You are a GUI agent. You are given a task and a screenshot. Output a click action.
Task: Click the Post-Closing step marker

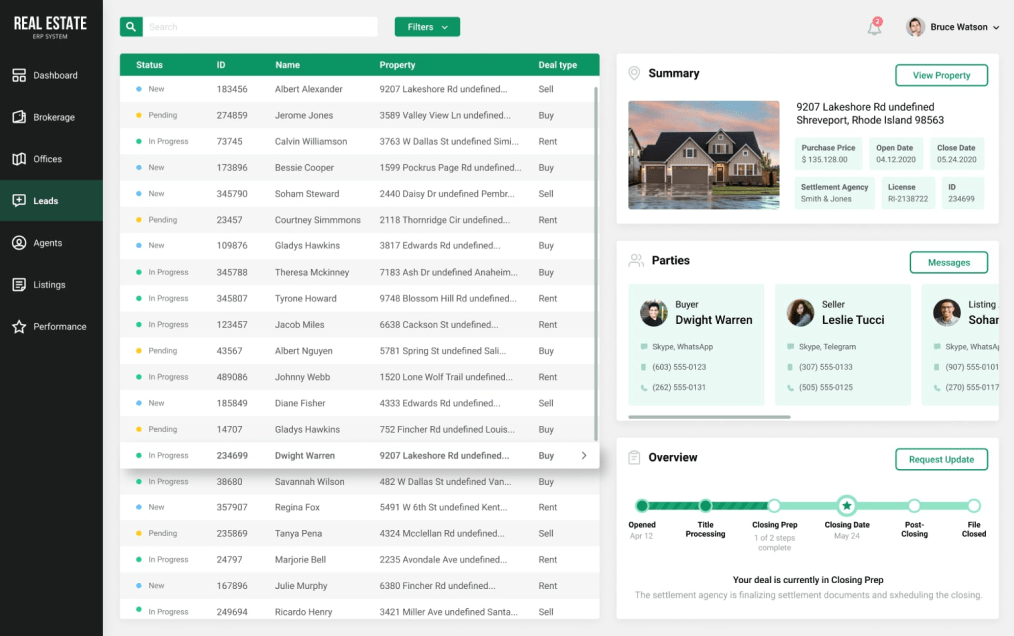(x=914, y=506)
